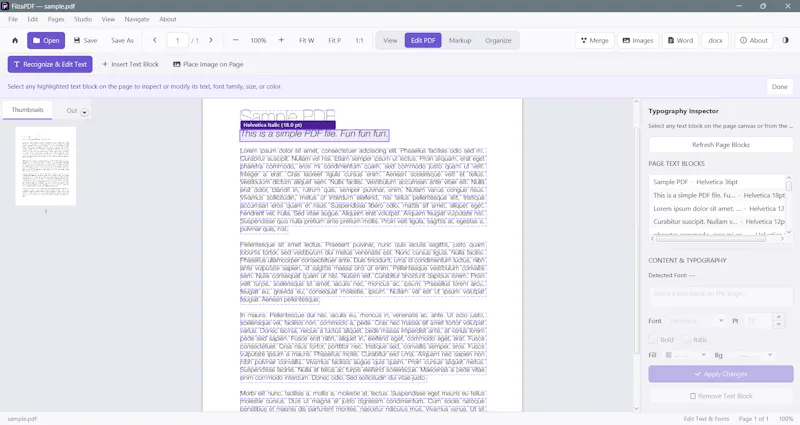Click the Pt font size field
This screenshot has height=425, width=800.
coord(759,321)
